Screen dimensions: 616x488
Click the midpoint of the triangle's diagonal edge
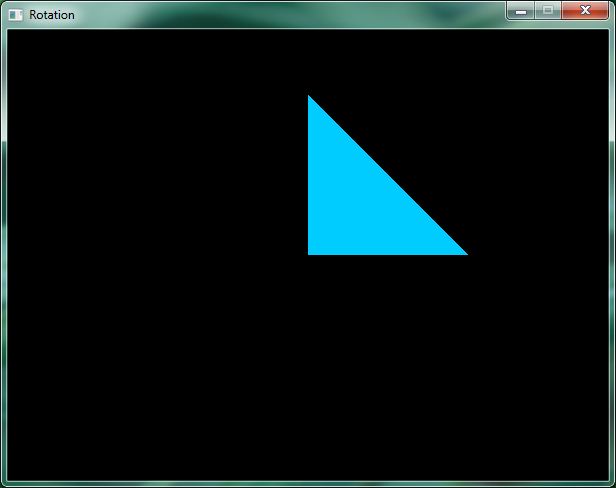tap(387, 175)
